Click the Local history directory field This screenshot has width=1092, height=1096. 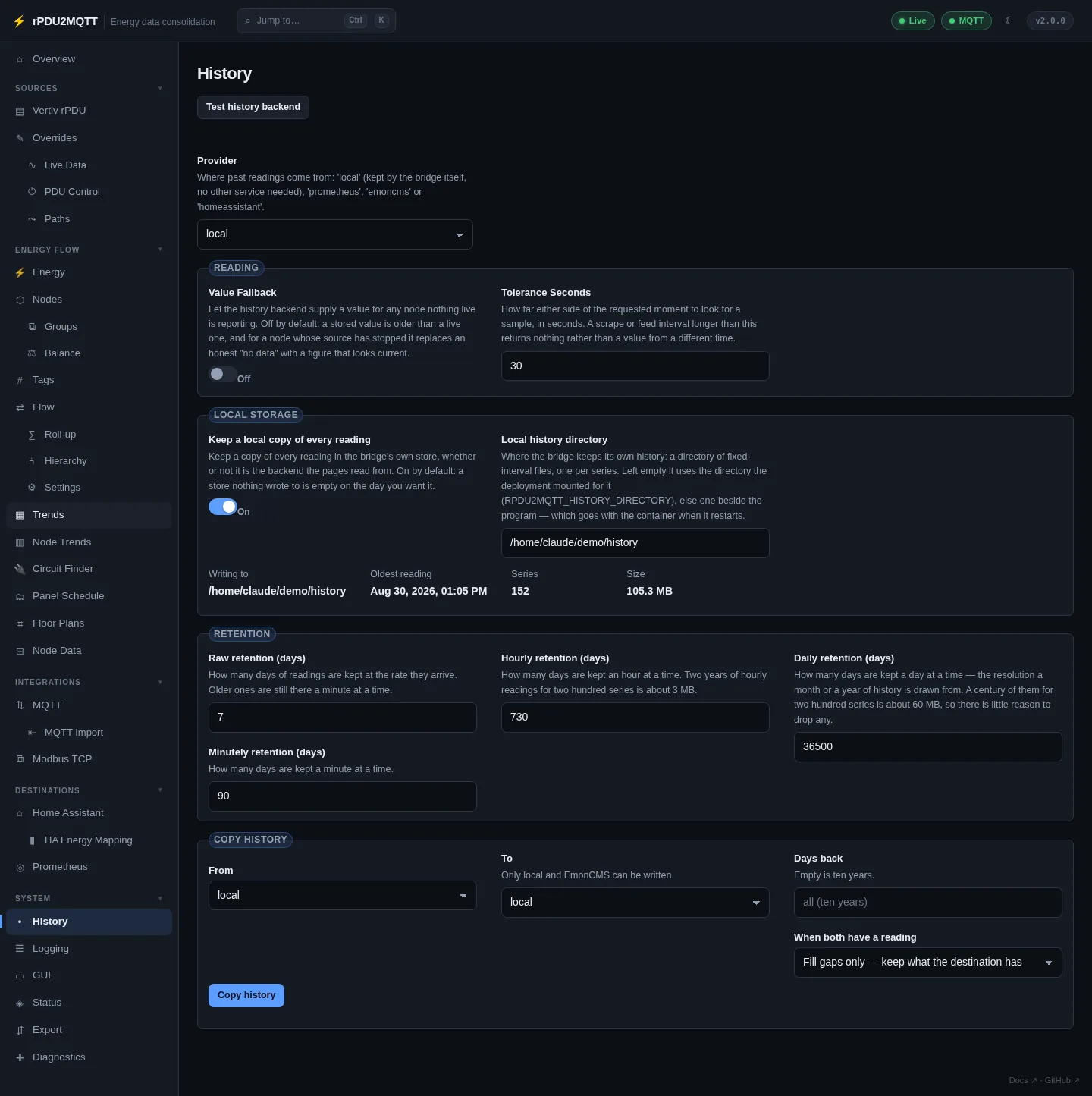point(635,543)
